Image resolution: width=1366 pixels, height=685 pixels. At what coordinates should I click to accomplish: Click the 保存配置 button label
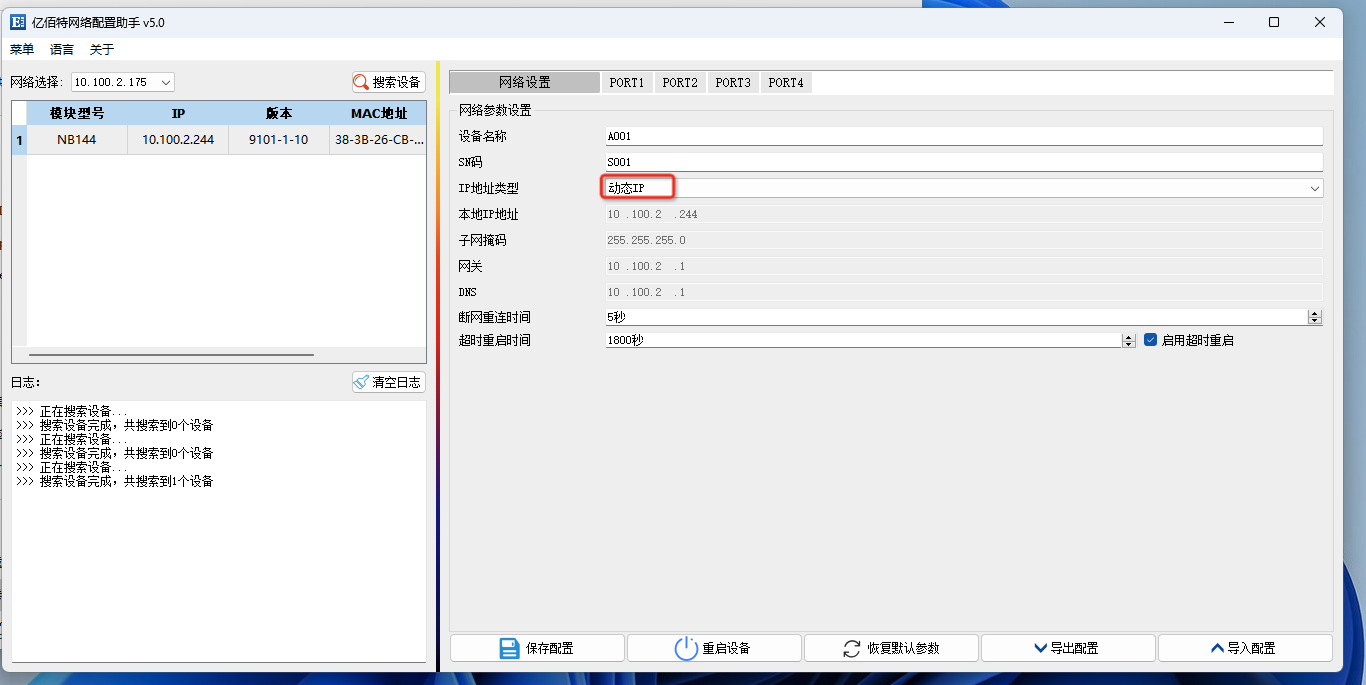550,648
